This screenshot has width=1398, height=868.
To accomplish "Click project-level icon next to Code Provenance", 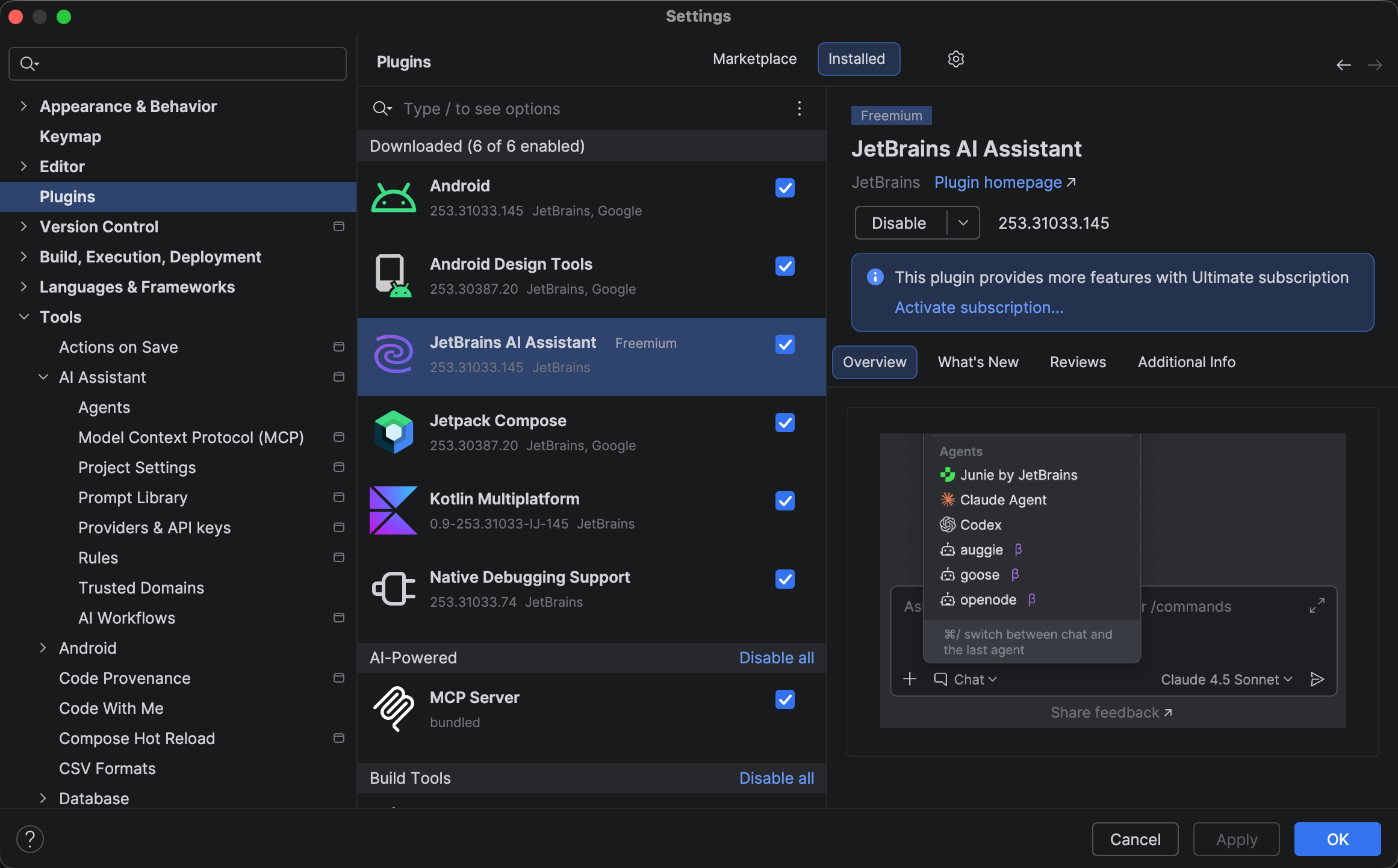I will [x=339, y=678].
